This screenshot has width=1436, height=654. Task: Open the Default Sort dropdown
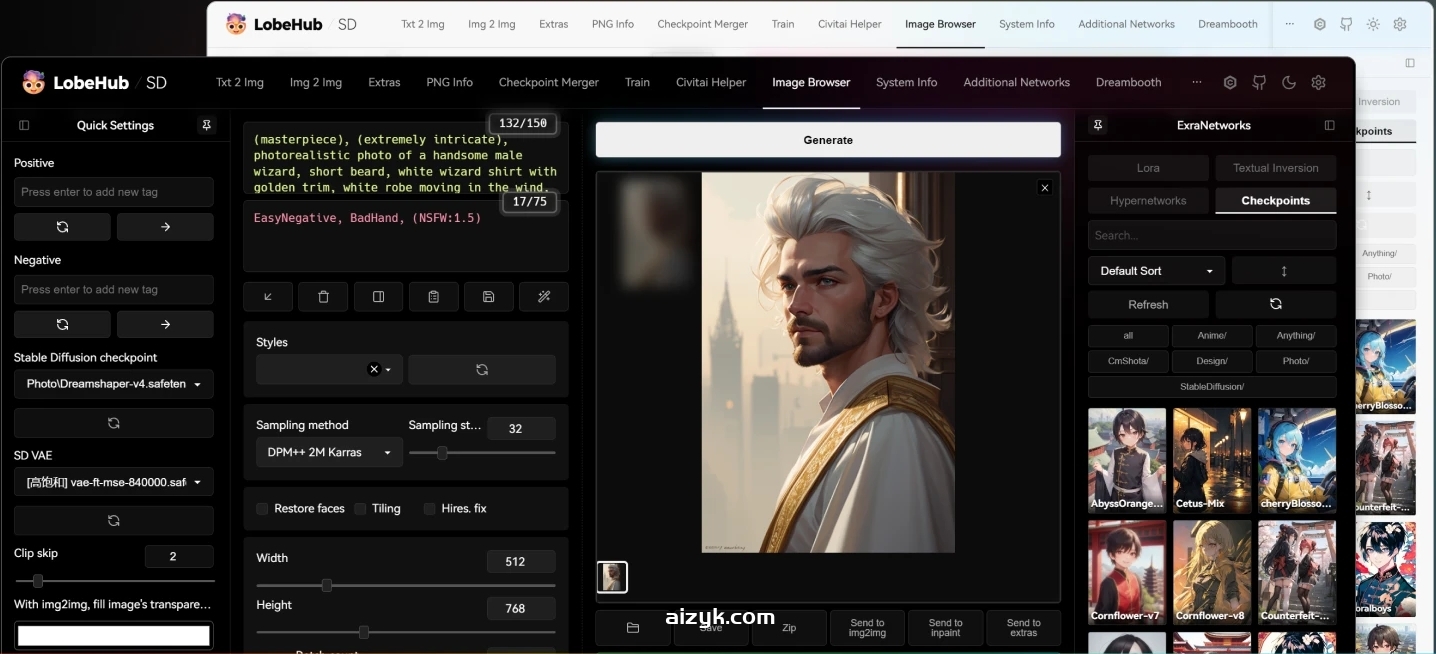(1156, 271)
